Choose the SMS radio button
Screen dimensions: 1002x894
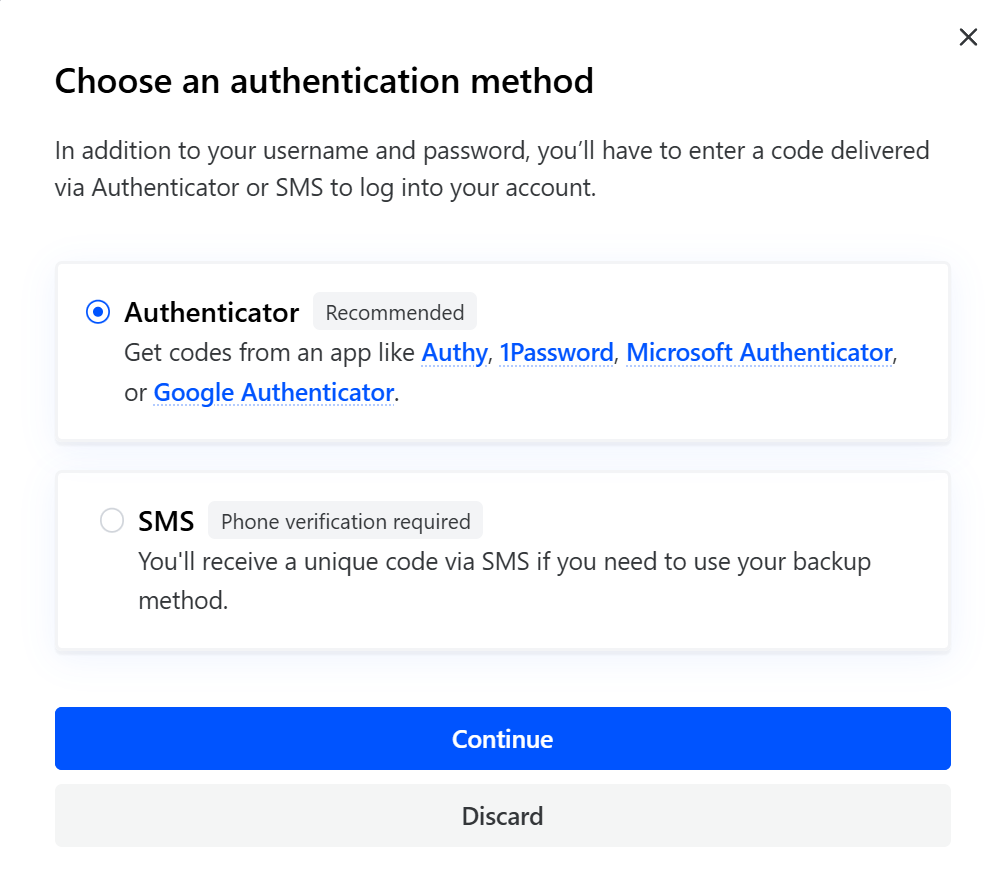click(112, 521)
